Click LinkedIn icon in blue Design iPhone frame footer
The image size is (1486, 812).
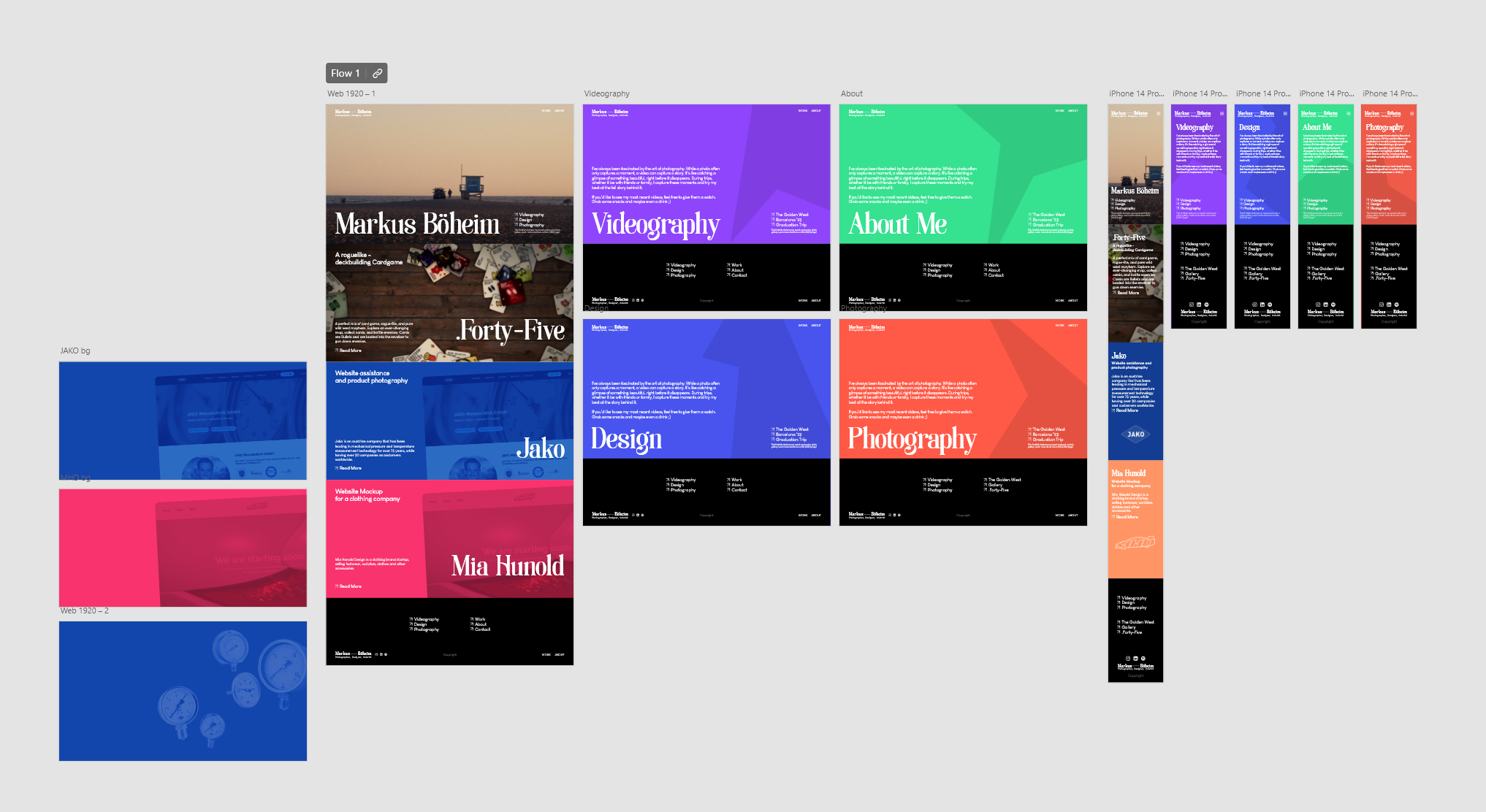[1262, 304]
